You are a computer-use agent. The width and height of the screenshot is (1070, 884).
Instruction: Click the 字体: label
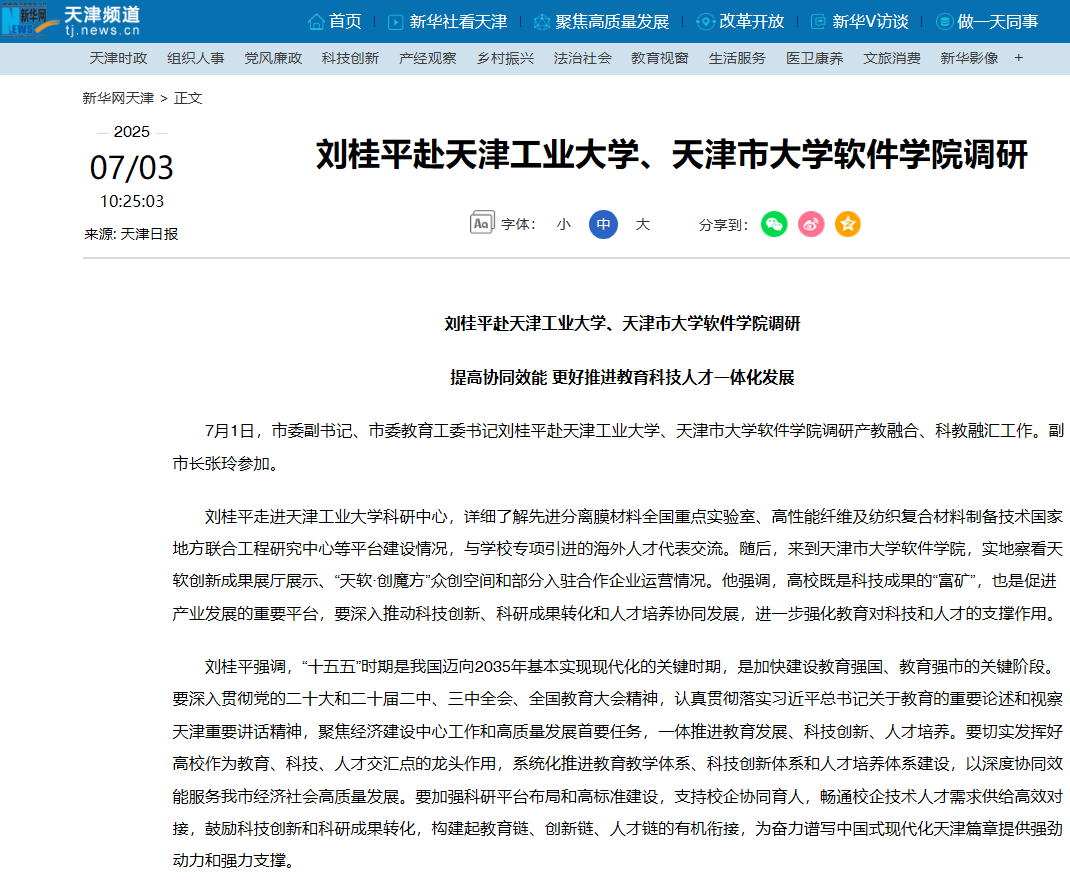519,225
